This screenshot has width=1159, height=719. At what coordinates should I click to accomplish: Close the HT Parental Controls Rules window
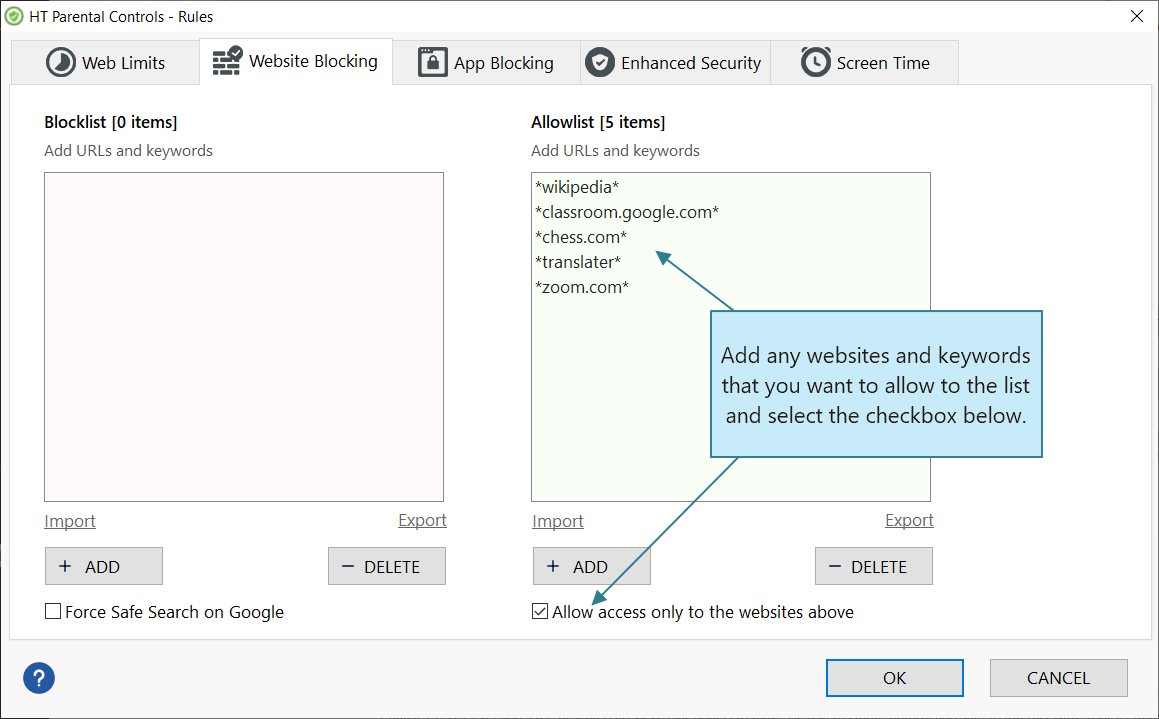pyautogui.click(x=1137, y=16)
